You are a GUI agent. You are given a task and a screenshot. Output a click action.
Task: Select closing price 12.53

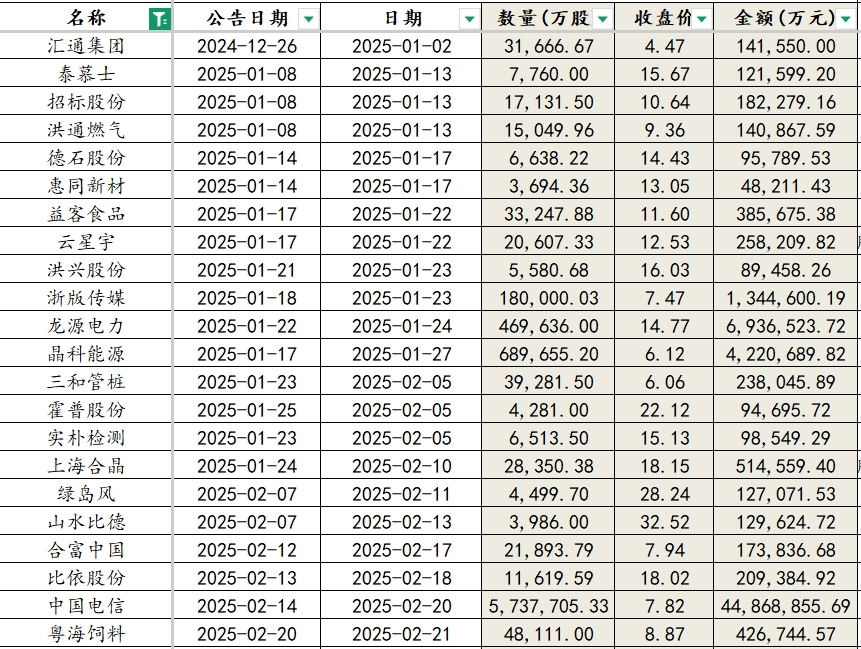click(x=664, y=242)
